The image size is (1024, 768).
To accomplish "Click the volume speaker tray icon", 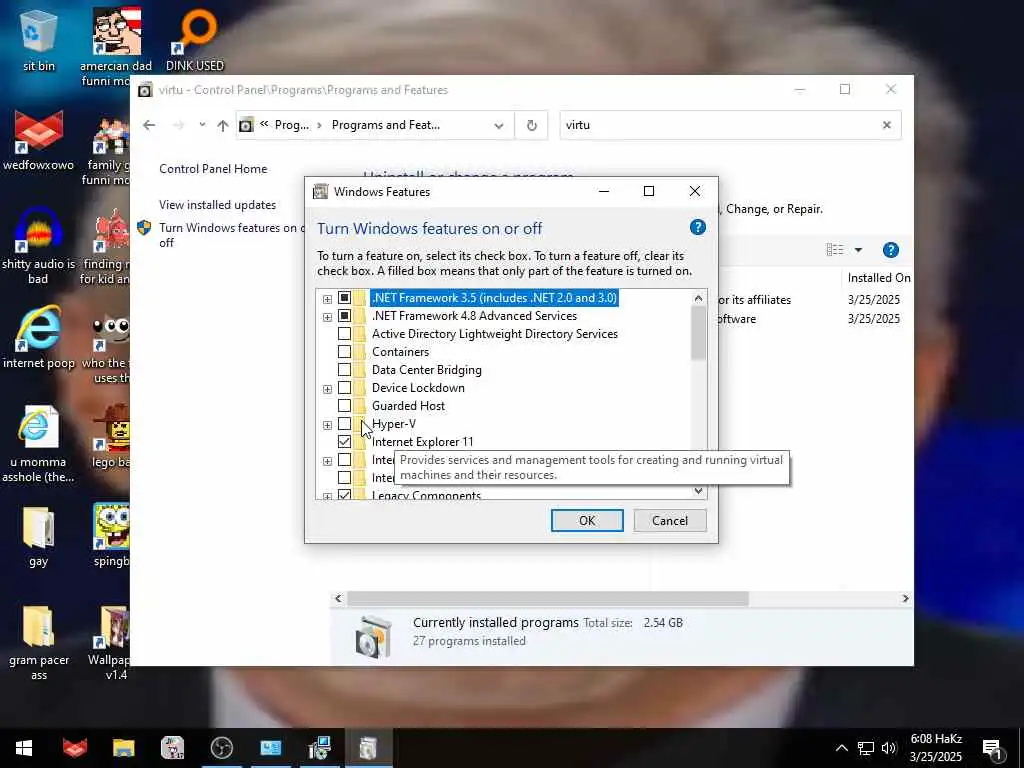I will 888,748.
